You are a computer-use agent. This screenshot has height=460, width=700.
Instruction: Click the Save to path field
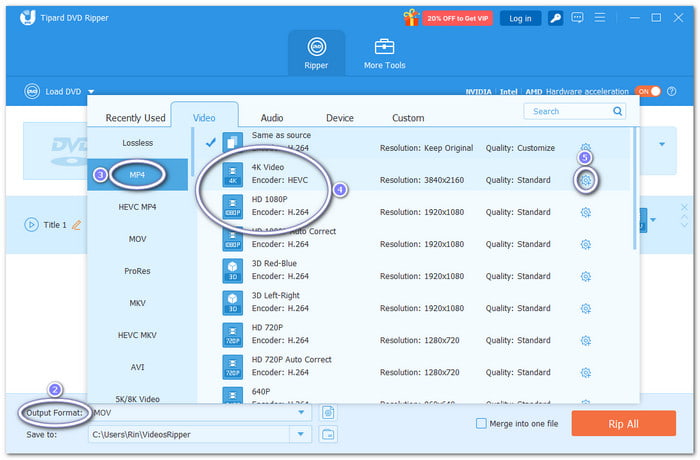[189, 434]
